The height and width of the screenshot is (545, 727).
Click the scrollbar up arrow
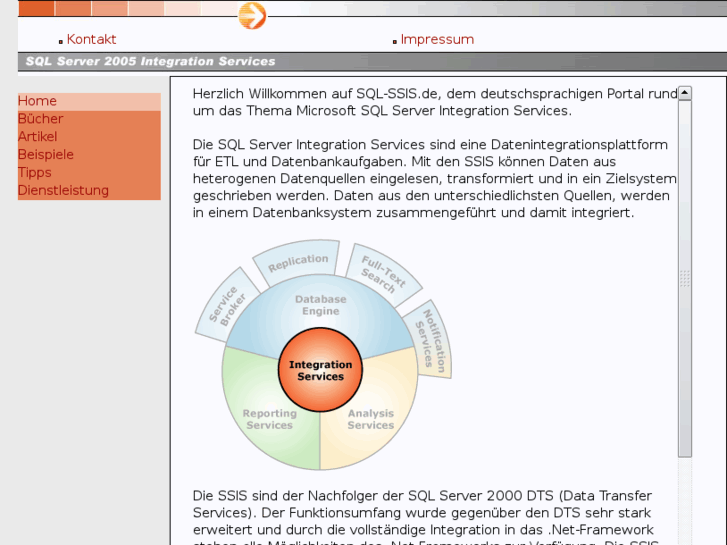pos(685,93)
